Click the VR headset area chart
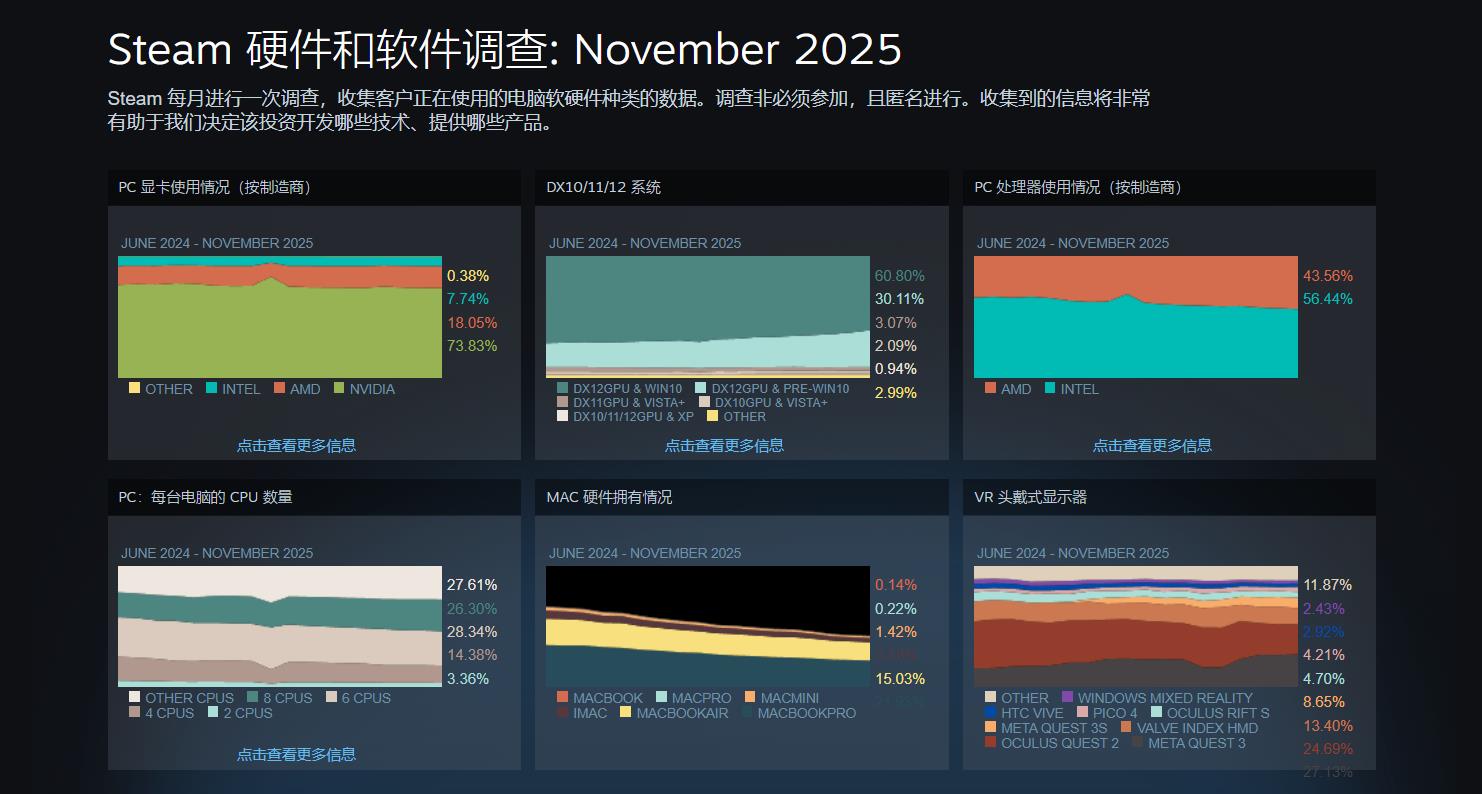1482x794 pixels. (x=1135, y=626)
